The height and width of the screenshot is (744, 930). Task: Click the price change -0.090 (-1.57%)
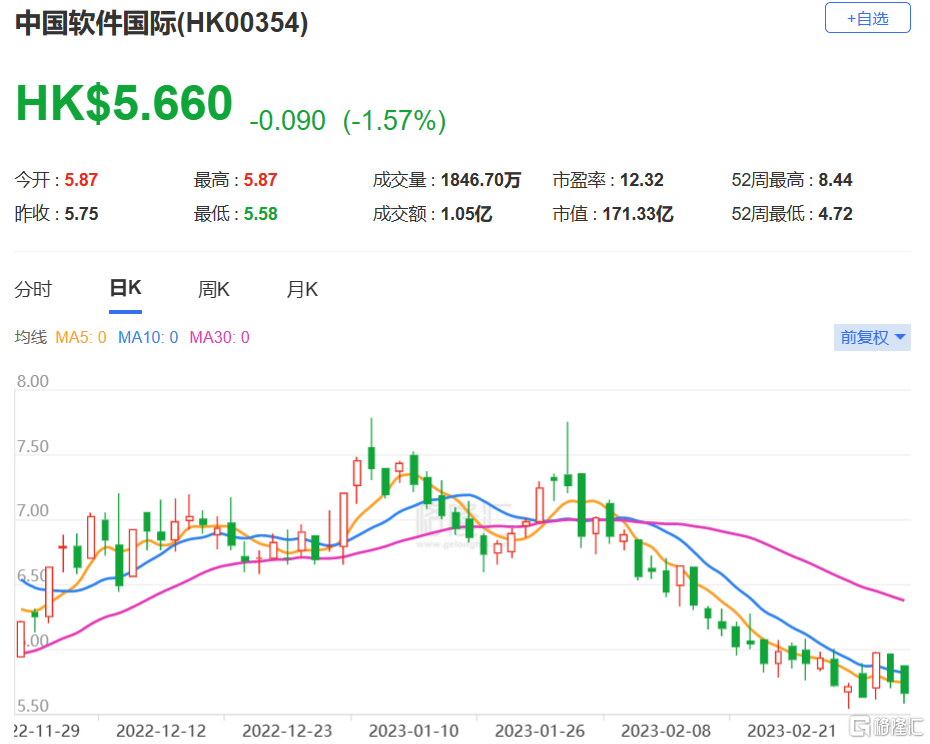(348, 120)
